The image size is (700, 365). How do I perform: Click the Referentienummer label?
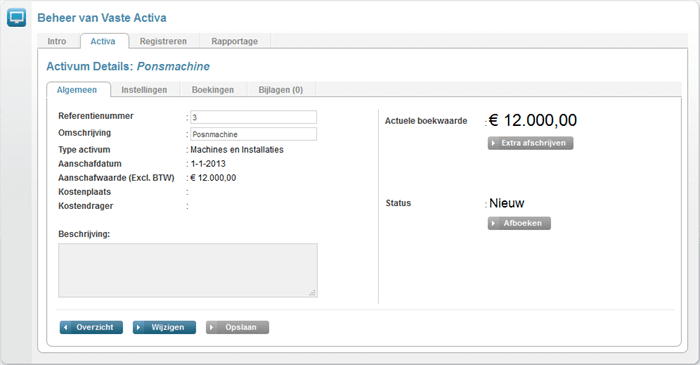tap(96, 116)
